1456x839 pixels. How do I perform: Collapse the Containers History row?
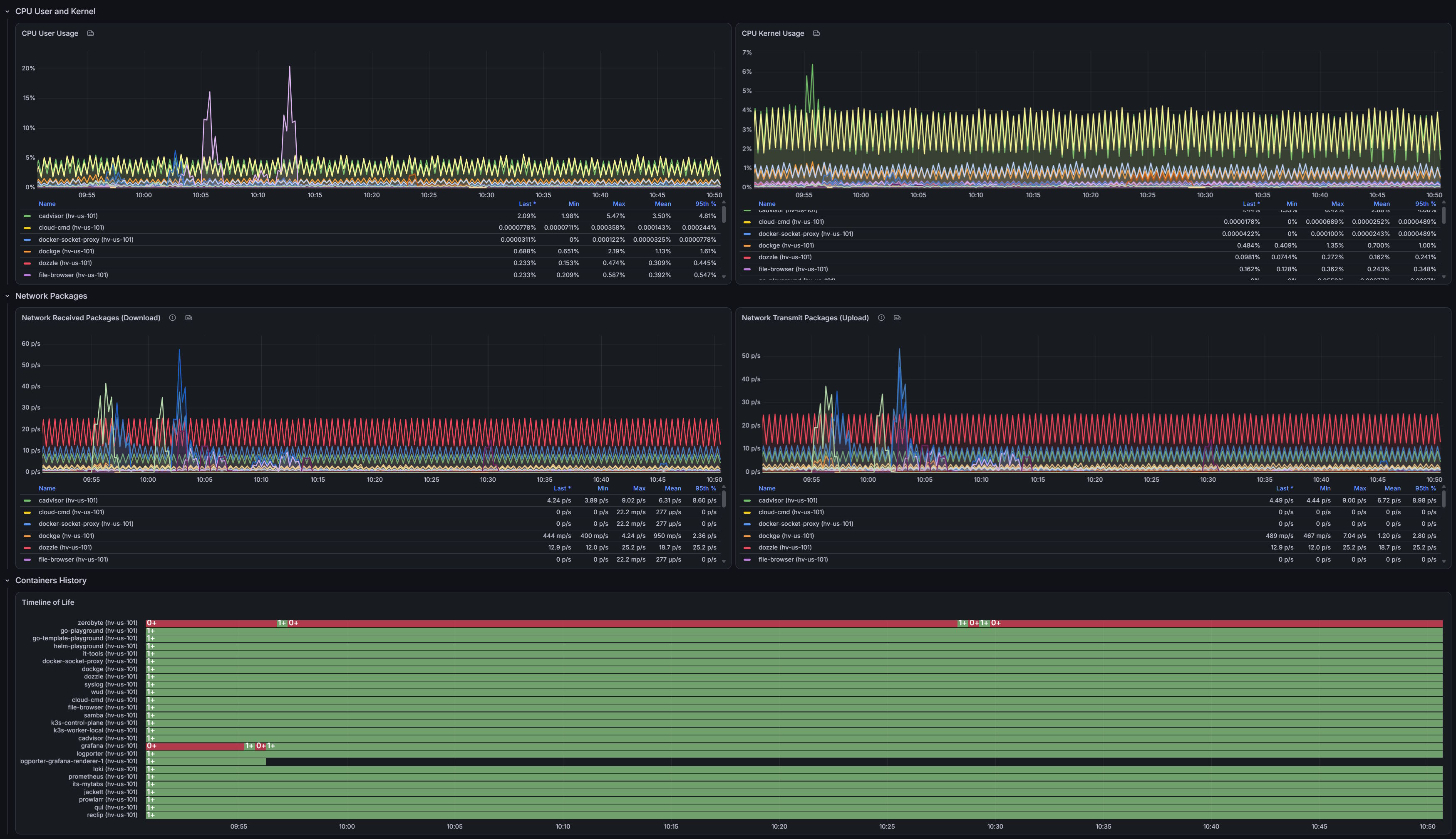point(51,581)
